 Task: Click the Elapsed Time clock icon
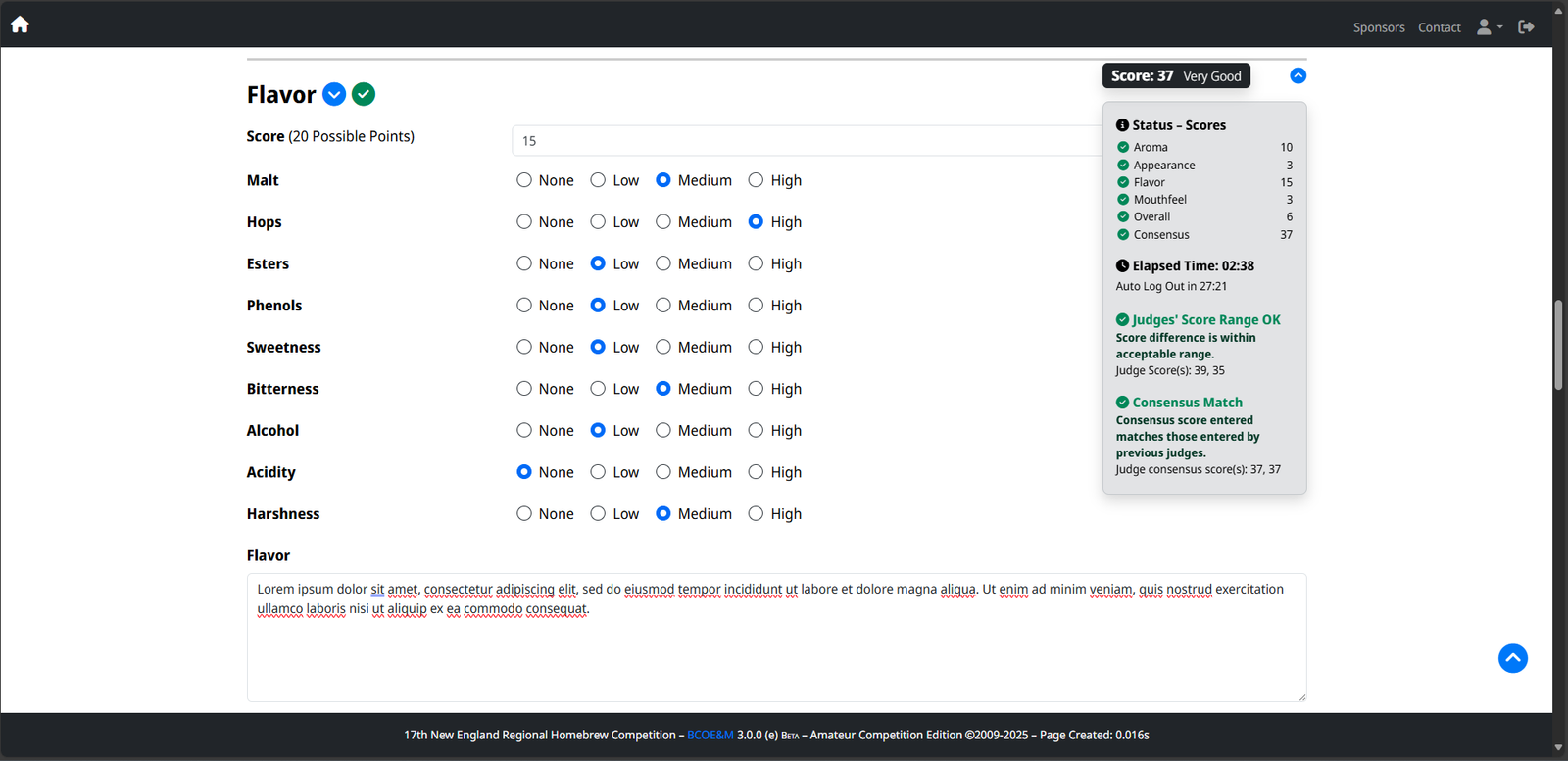point(1122,265)
